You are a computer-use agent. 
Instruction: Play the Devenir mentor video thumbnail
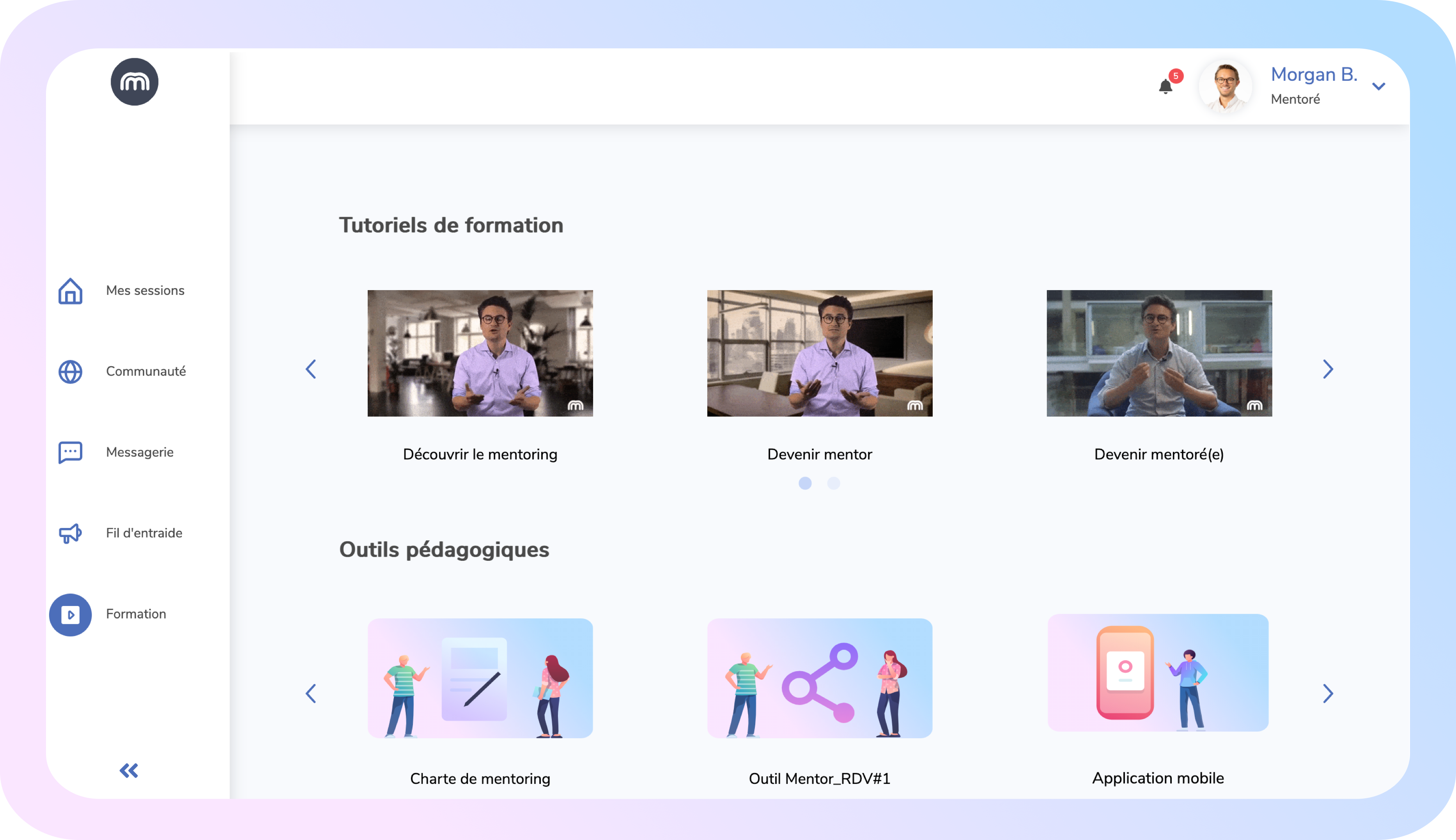(820, 353)
